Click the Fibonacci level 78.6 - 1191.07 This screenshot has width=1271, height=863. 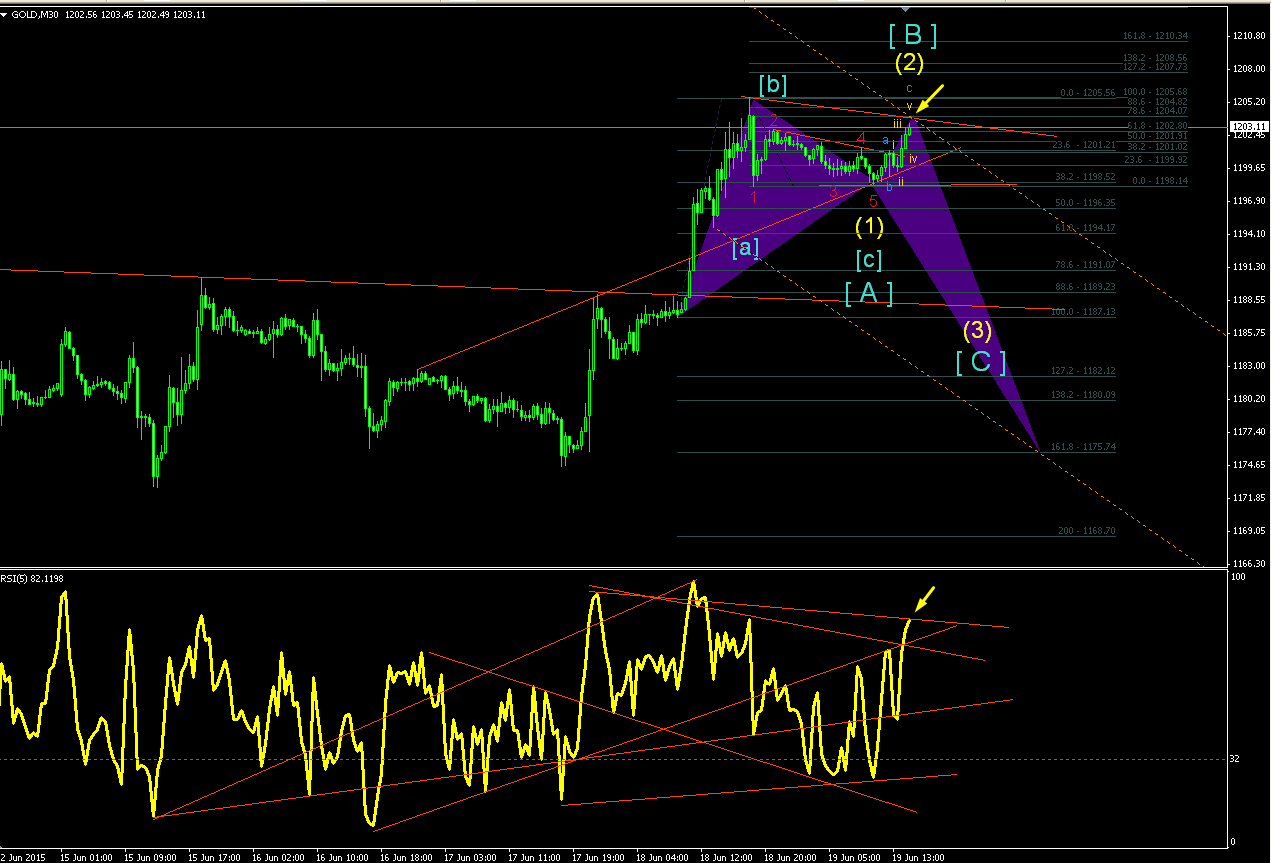pos(1087,265)
